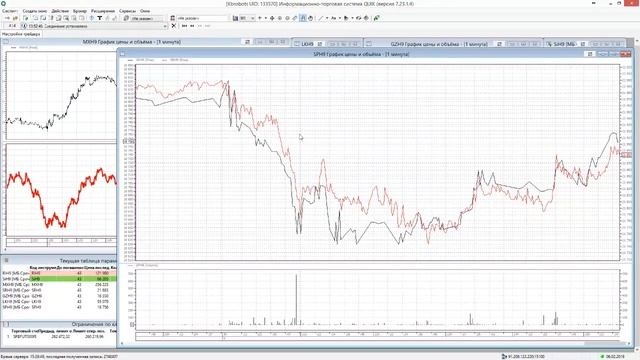This screenshot has height=360, width=640.
Task: Click the line drawing tool icon
Action: [x=321, y=18]
